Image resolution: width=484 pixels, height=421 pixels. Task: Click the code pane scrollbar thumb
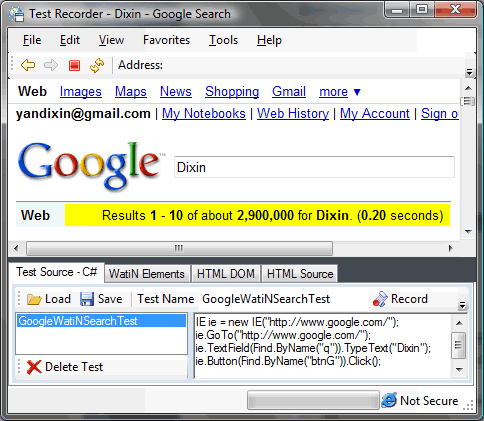coord(459,345)
